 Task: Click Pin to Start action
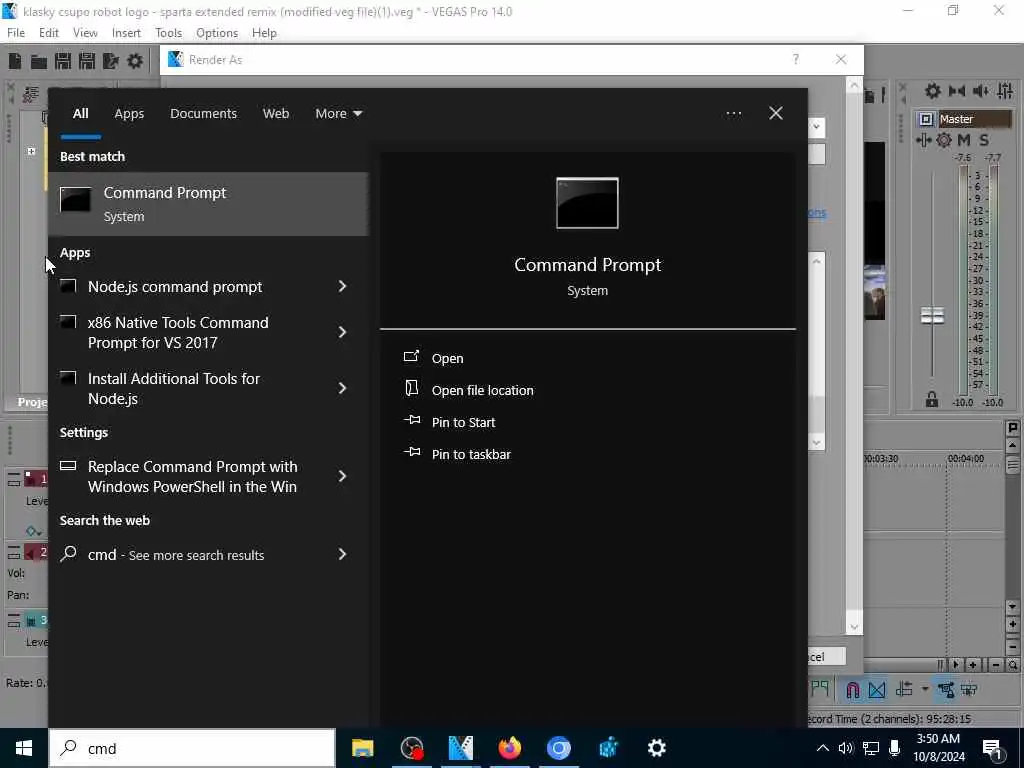click(x=463, y=423)
